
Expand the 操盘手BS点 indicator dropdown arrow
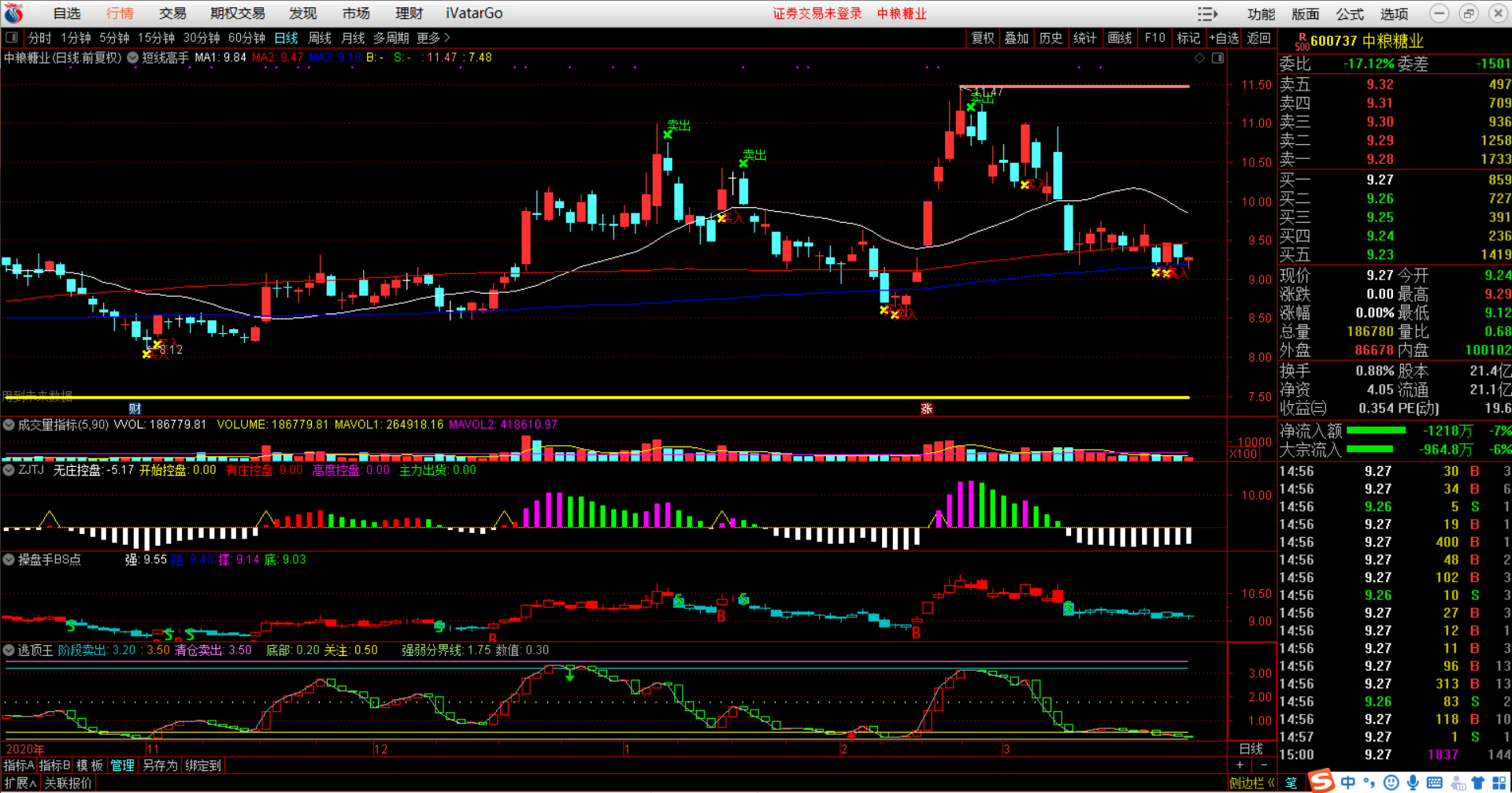pyautogui.click(x=9, y=560)
